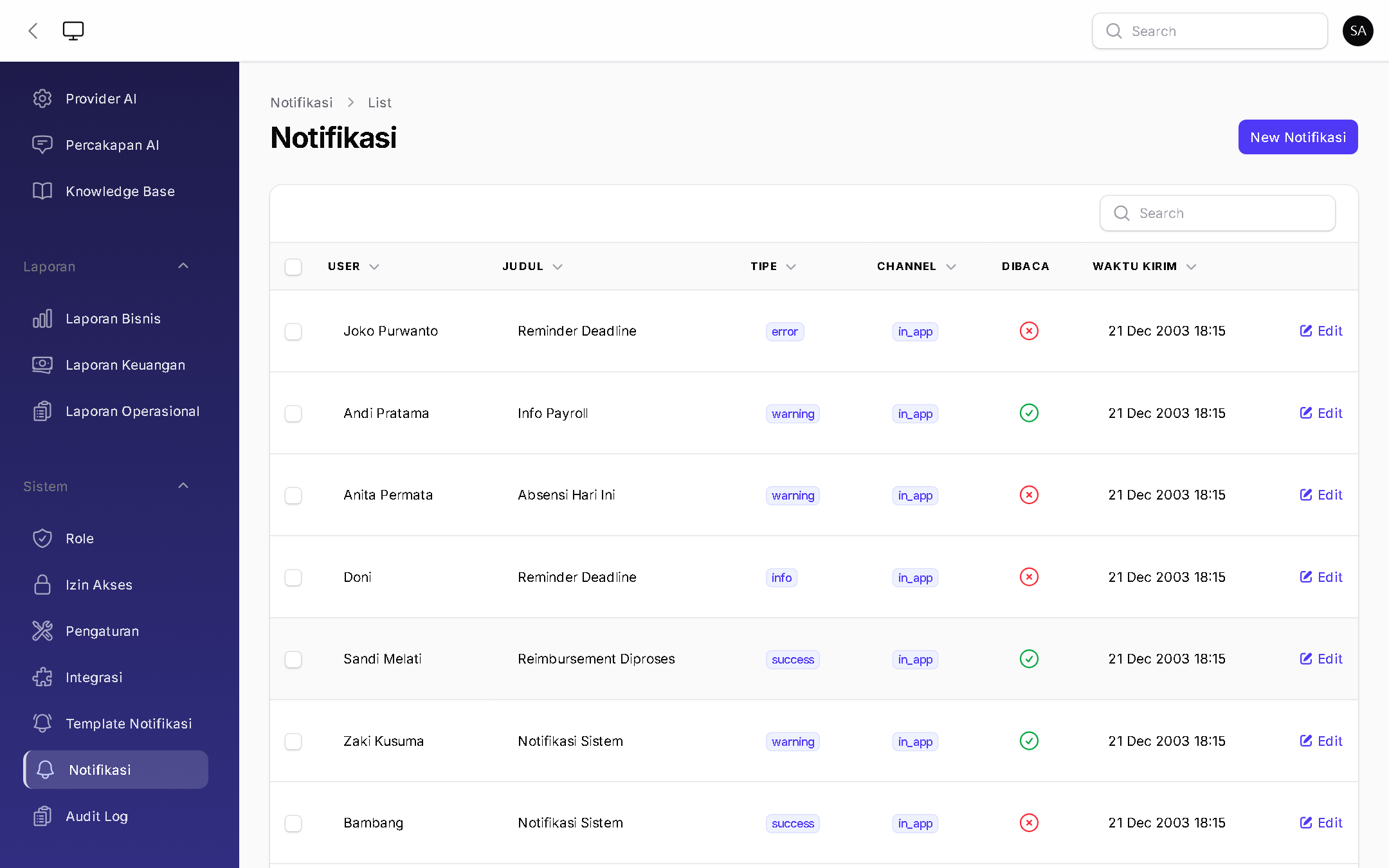1389x868 pixels.
Task: Click the 'Reimbursement Diproses' title cell
Action: [x=596, y=659]
